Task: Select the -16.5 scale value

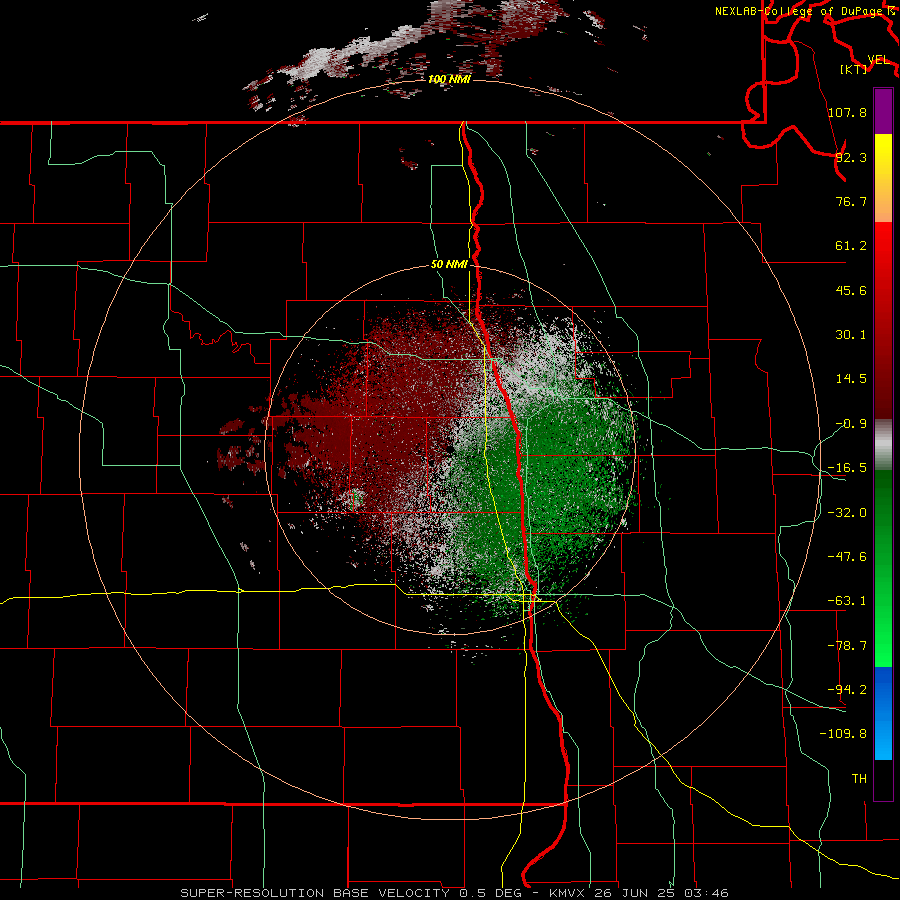Action: 847,468
